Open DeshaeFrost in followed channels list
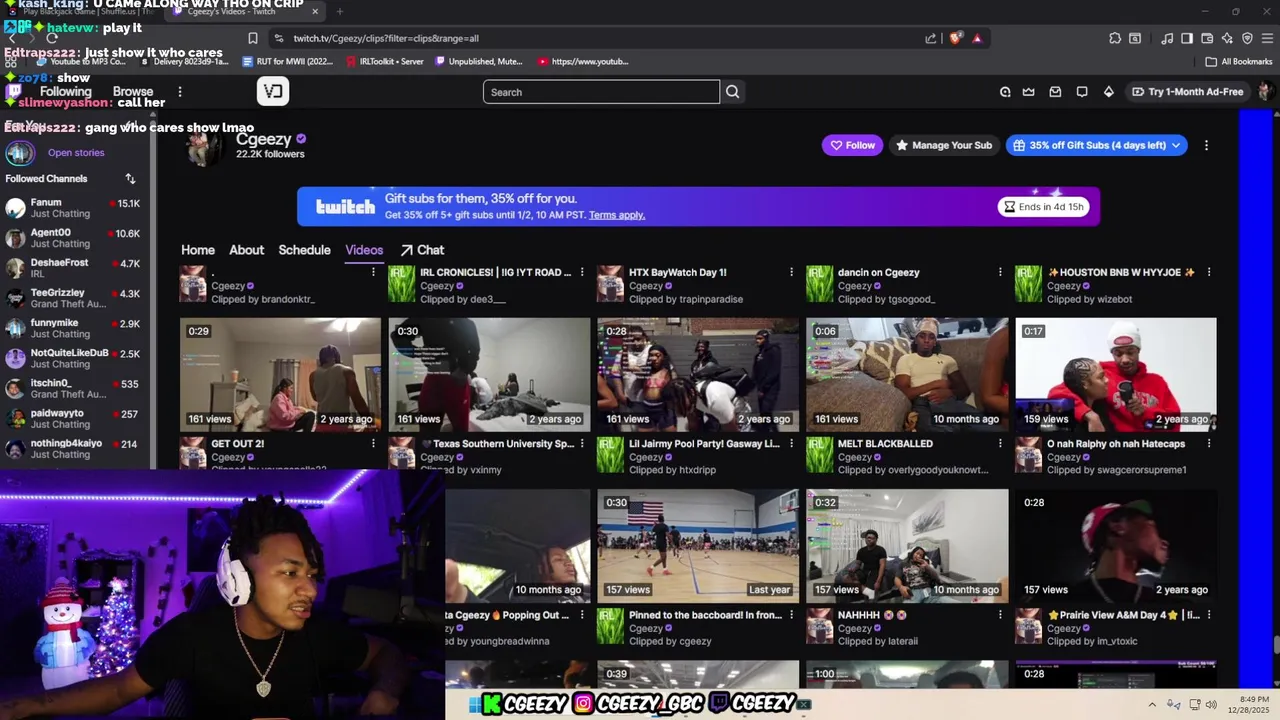The height and width of the screenshot is (720, 1280). [72, 268]
